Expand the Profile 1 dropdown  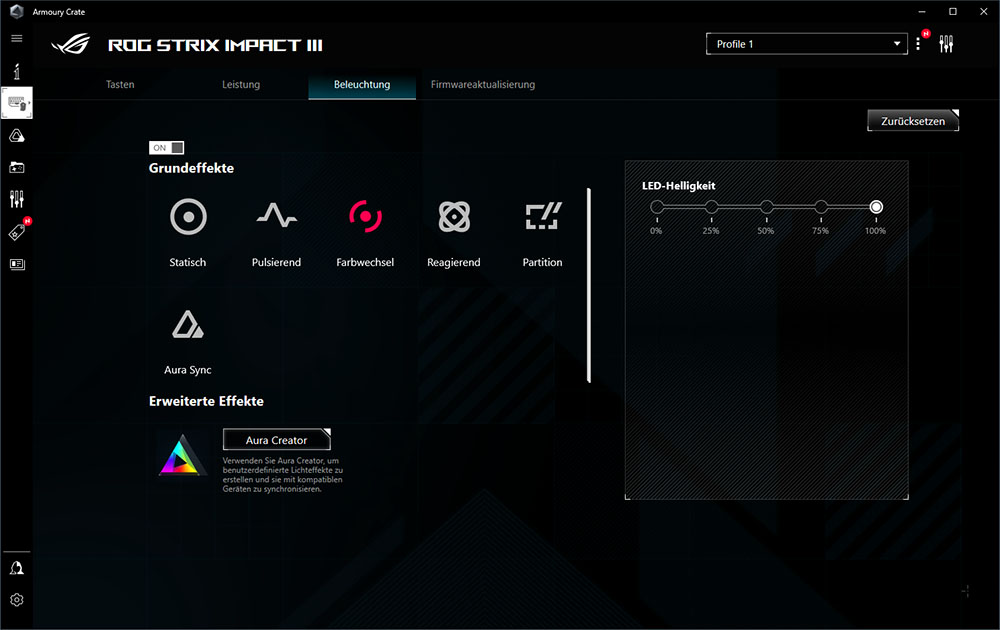tap(807, 44)
